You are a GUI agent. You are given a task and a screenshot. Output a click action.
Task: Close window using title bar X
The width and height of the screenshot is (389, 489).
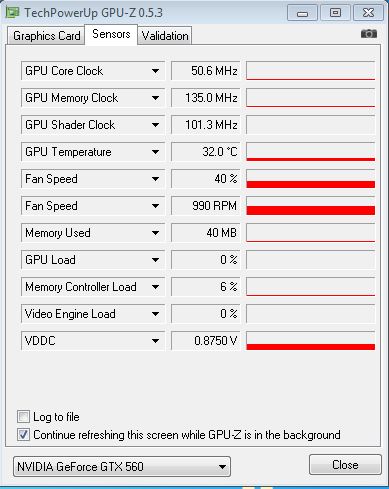368,13
